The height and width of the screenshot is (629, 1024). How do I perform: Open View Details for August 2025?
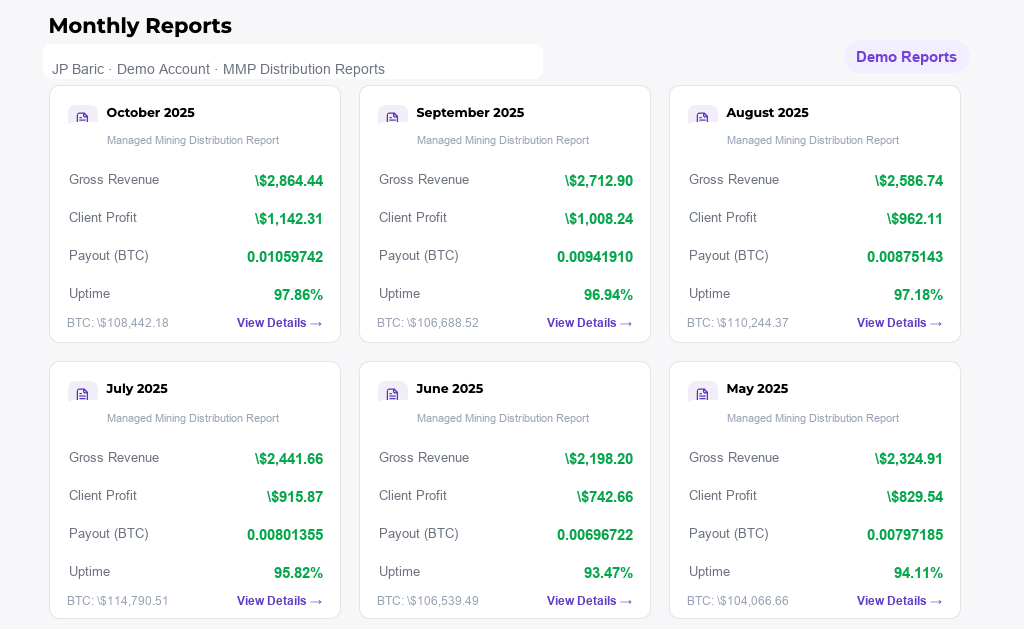[x=899, y=323]
